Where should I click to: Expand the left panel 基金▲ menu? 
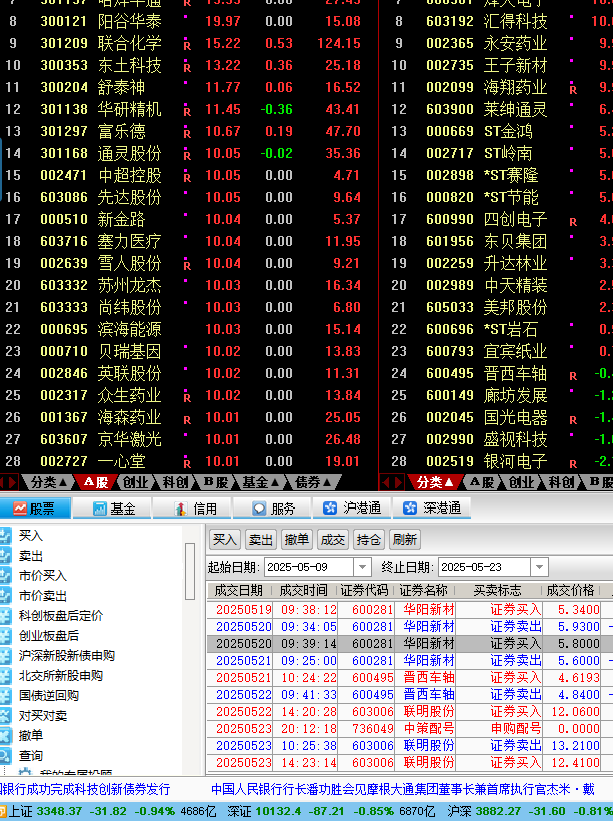(260, 482)
